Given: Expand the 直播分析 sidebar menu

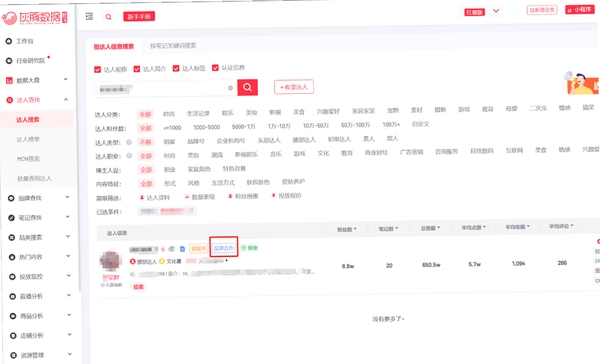Looking at the screenshot, I should (69, 295).
